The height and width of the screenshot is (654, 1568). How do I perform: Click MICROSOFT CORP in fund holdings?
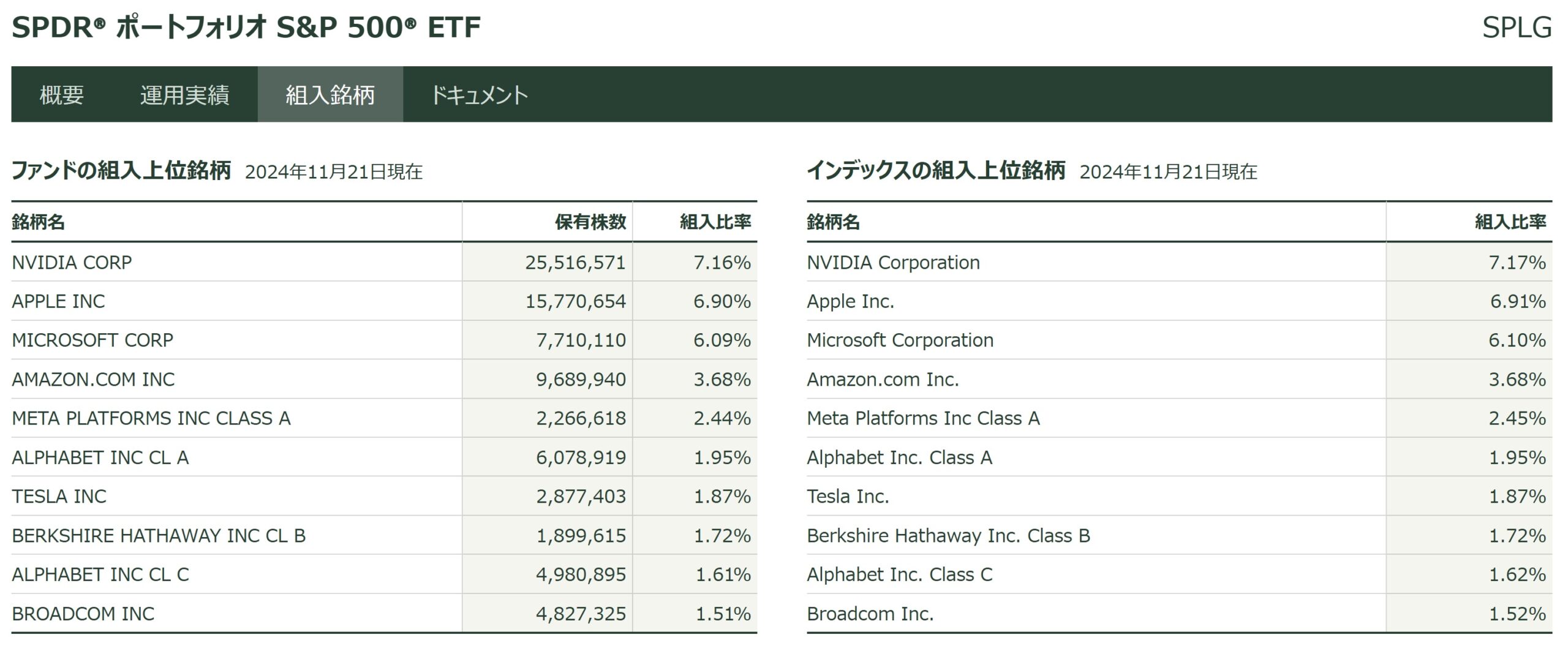(92, 340)
